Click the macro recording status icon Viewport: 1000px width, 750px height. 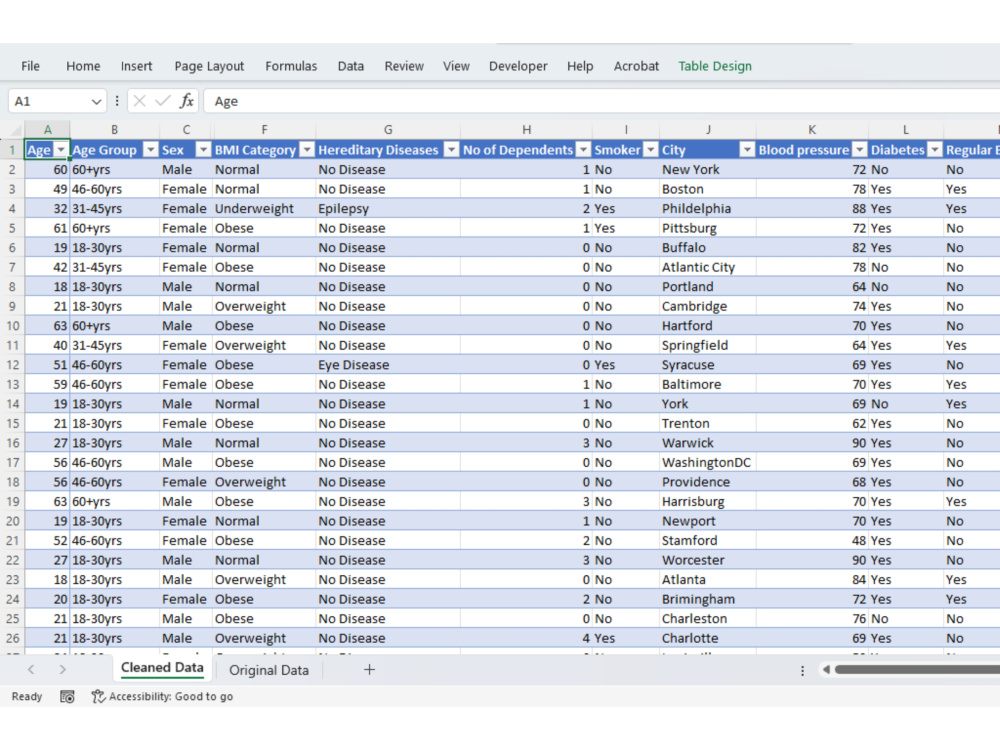(67, 696)
